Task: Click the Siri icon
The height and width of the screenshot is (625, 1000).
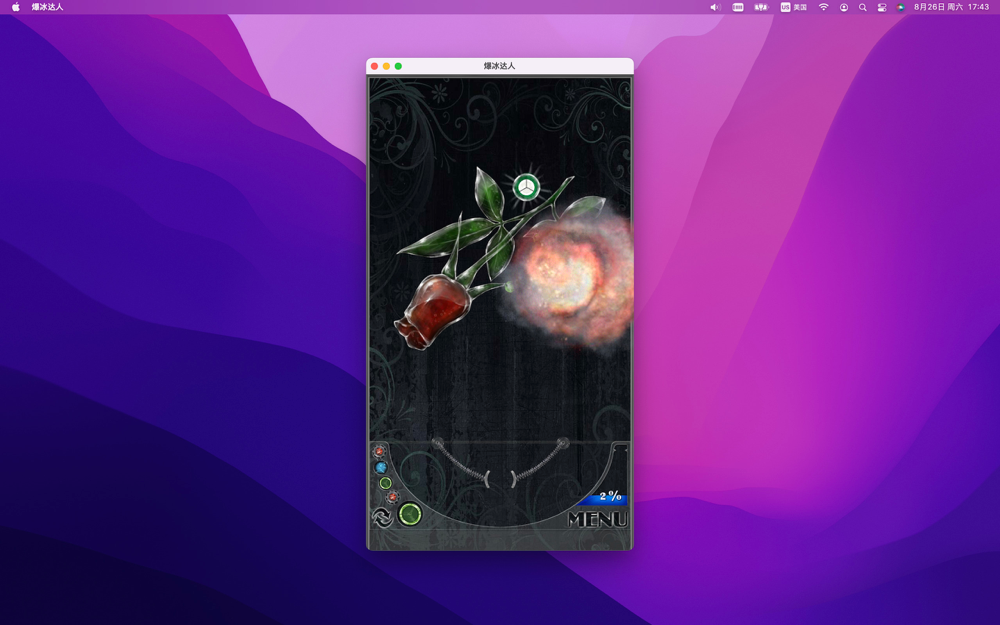Action: pyautogui.click(x=901, y=7)
